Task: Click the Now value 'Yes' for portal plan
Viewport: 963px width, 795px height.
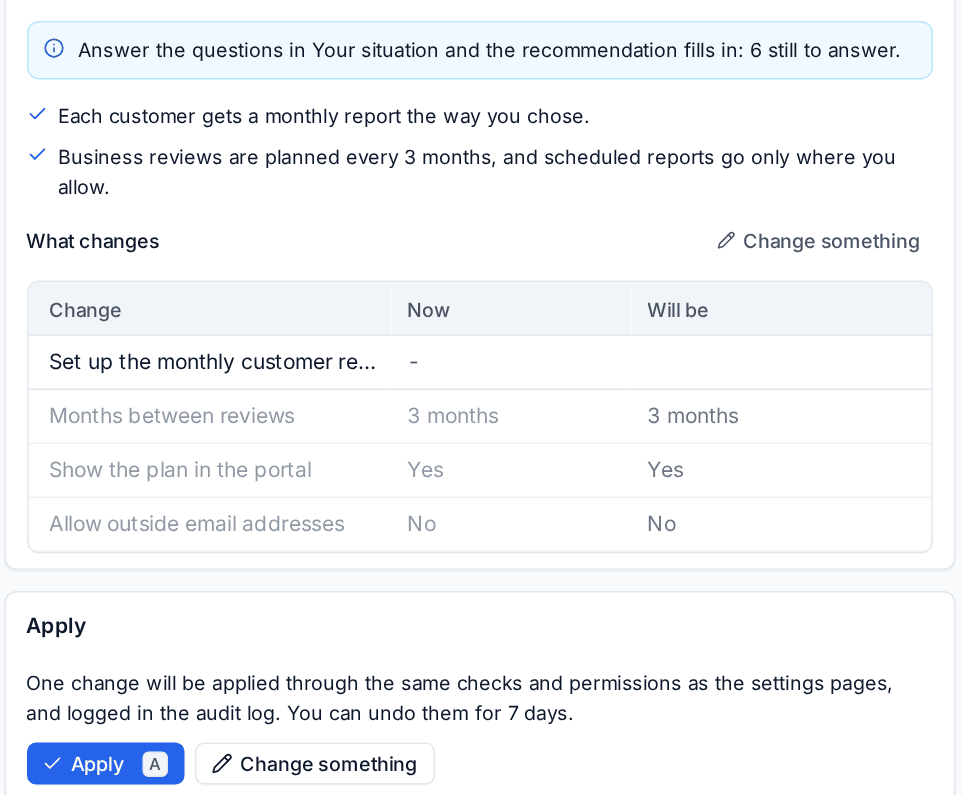Action: pyautogui.click(x=426, y=470)
